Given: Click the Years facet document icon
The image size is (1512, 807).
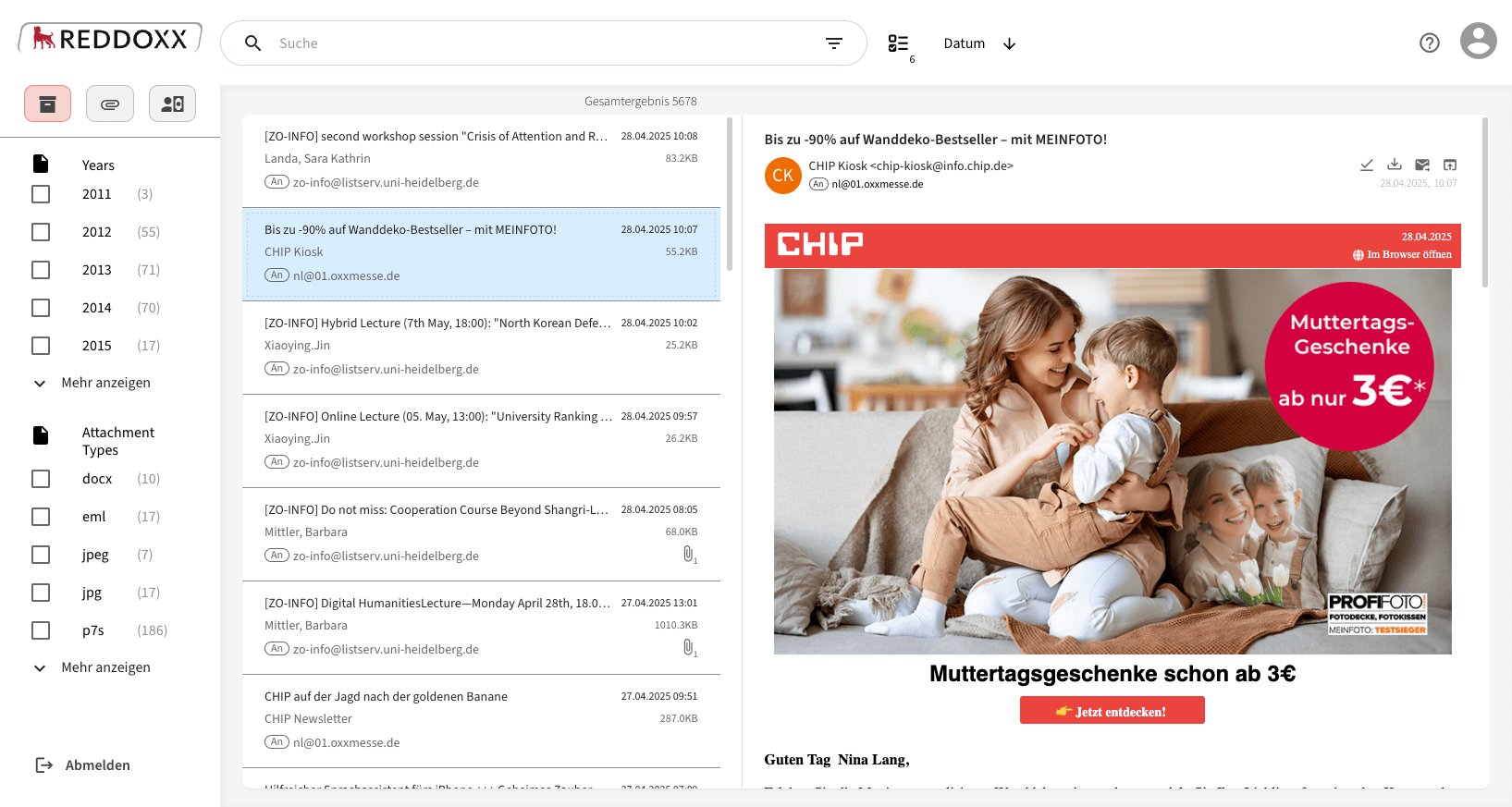Looking at the screenshot, I should 41,164.
